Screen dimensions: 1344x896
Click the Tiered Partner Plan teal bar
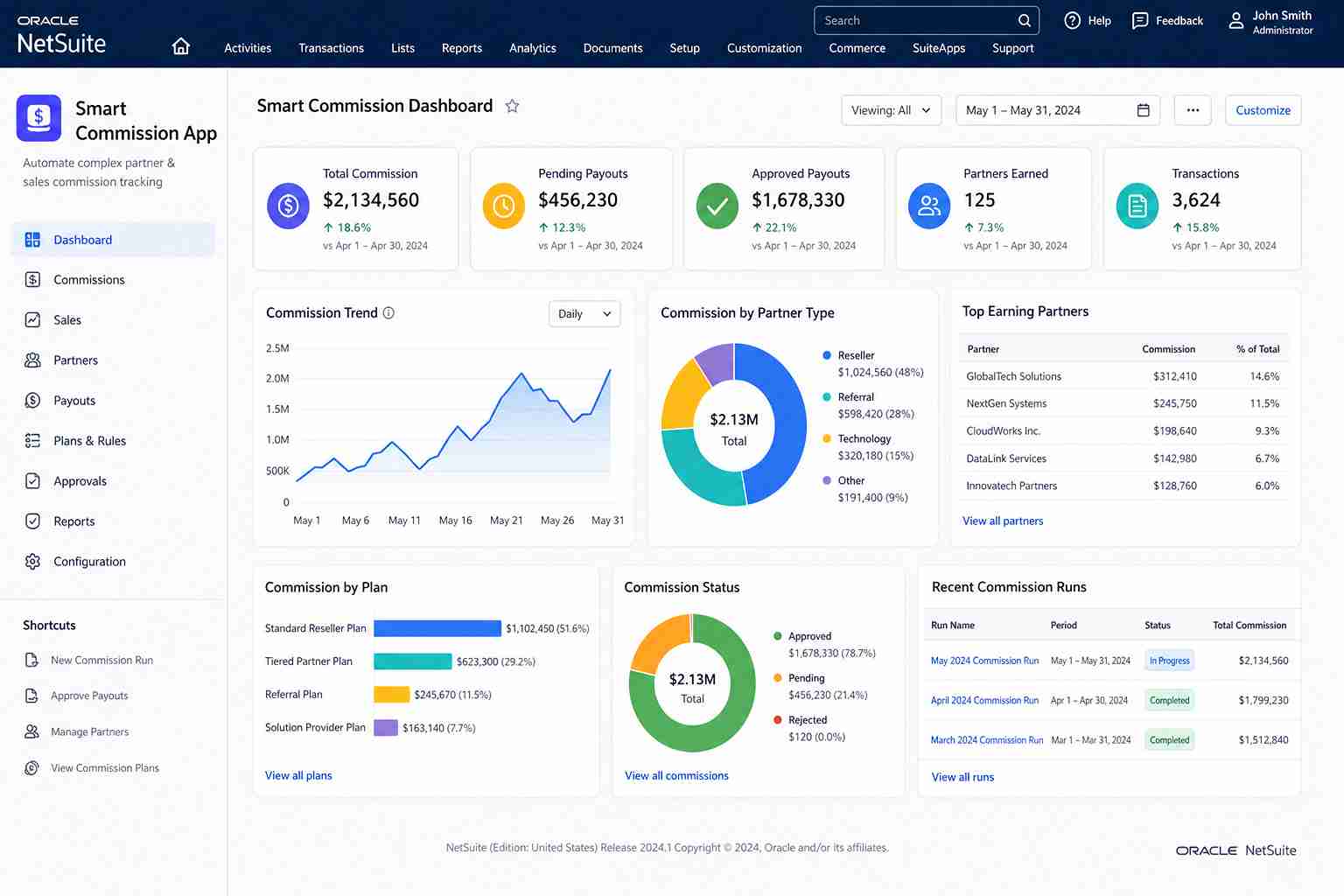[x=413, y=661]
